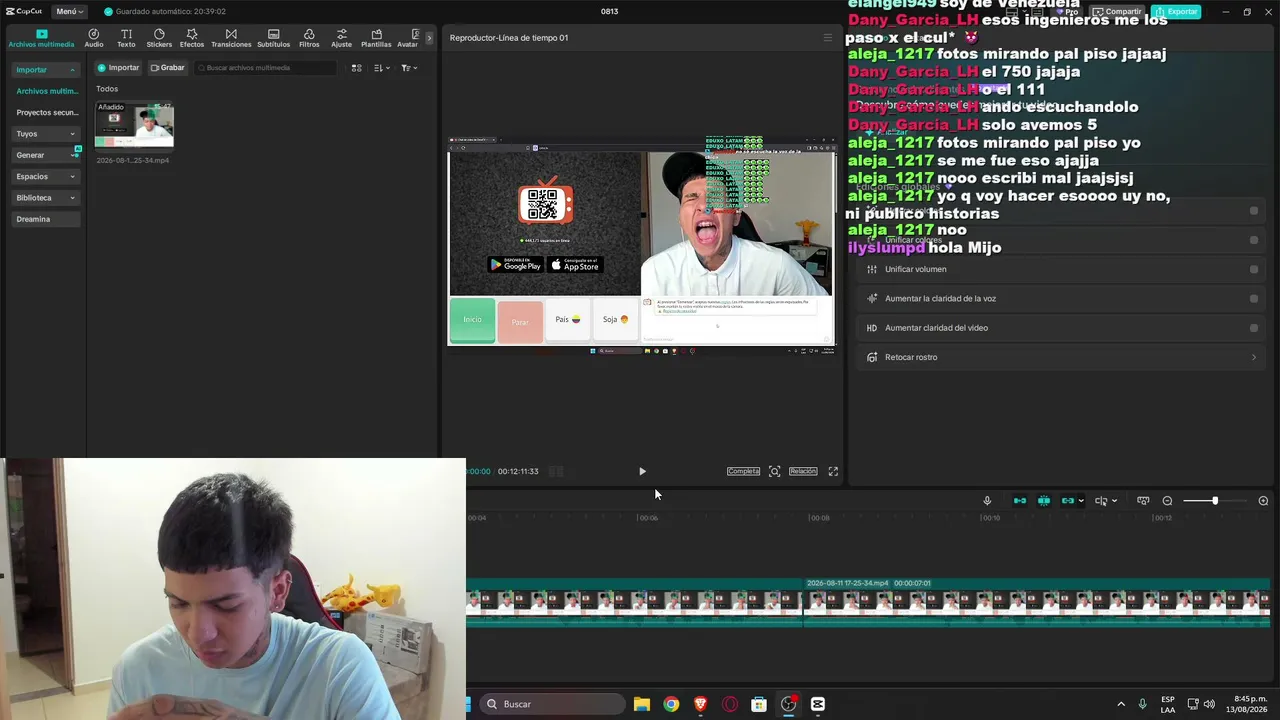Enable the Unificar volumen checkbox
This screenshot has width=1280, height=720.
1254,269
